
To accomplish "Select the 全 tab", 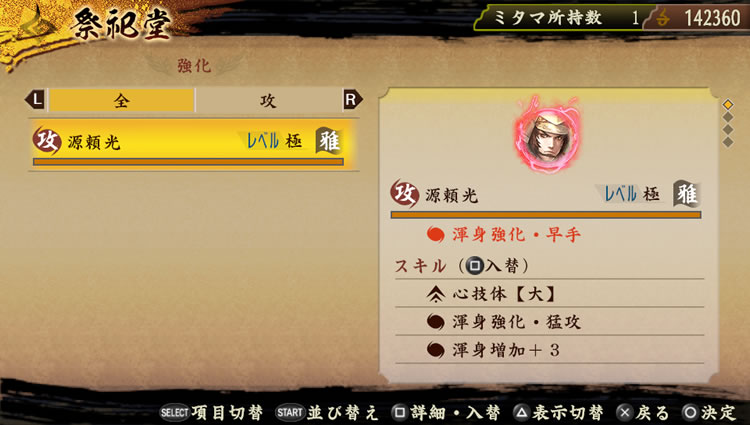I will click(121, 100).
